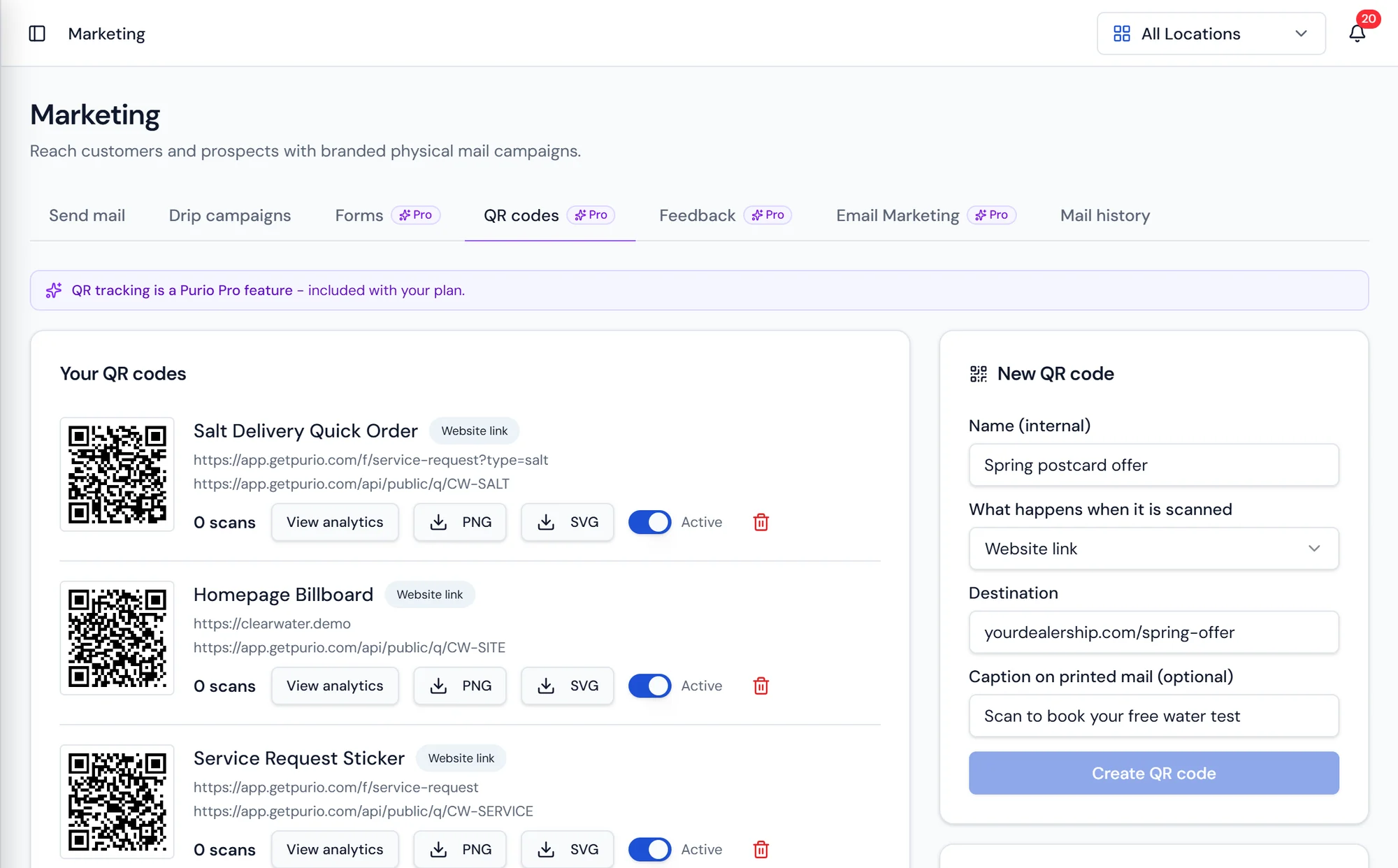Open the Service Request Sticker QR thumbnail
1398x868 pixels.
coord(117,802)
